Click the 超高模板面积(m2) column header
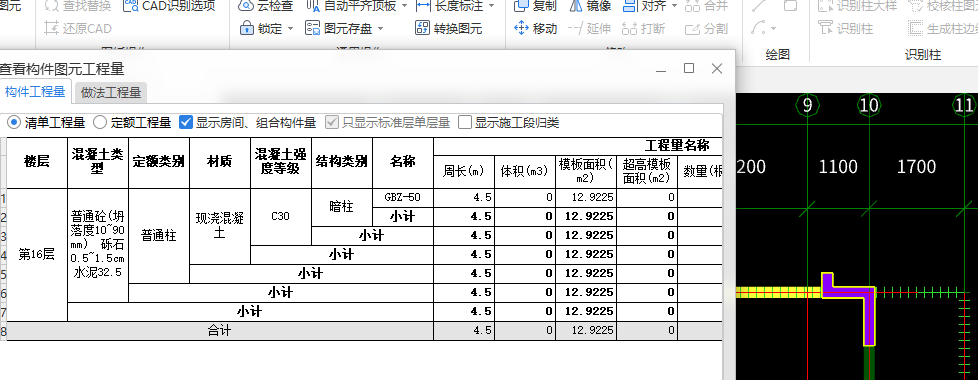 click(647, 172)
